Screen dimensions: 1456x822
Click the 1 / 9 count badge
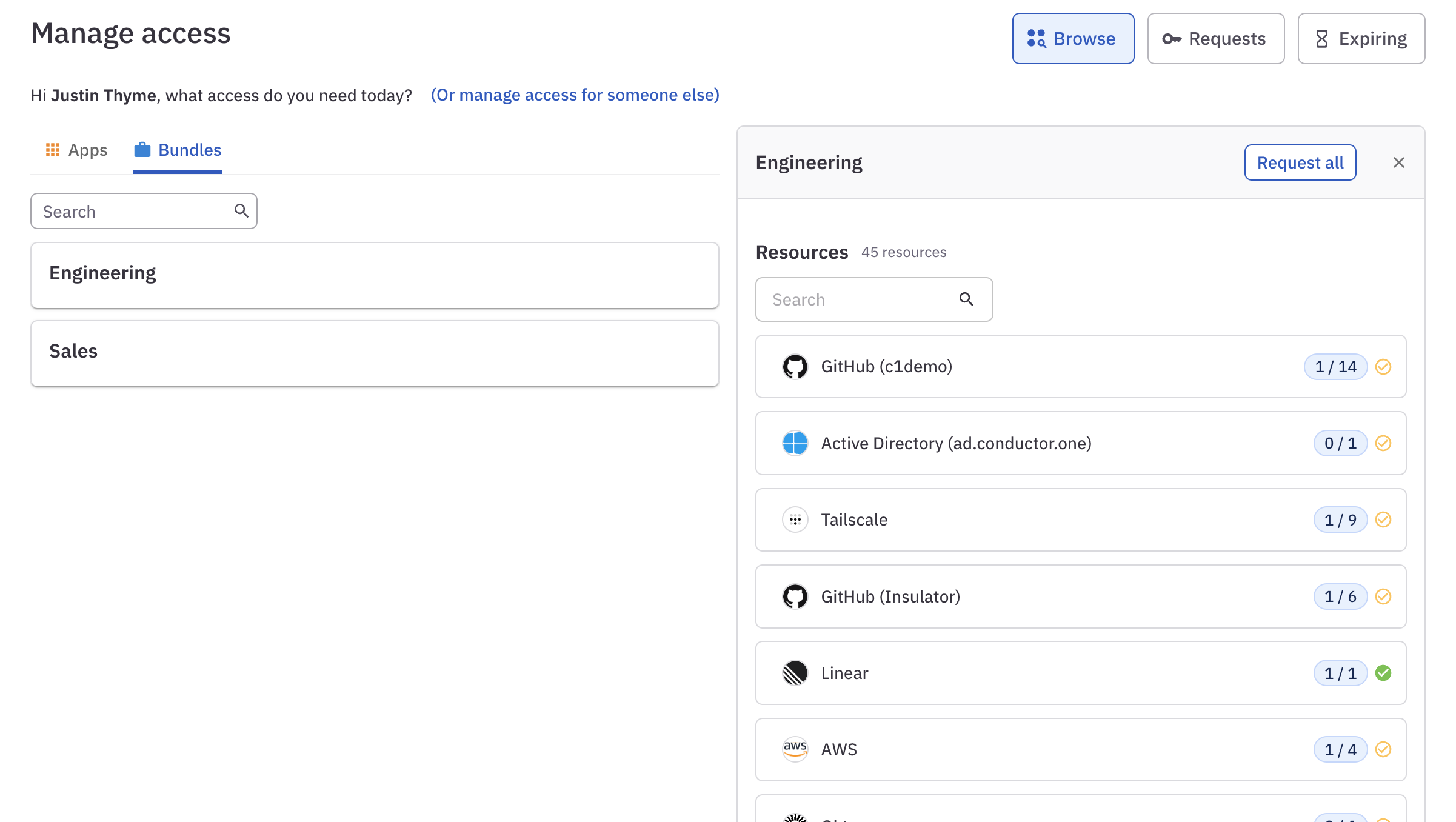tap(1341, 520)
